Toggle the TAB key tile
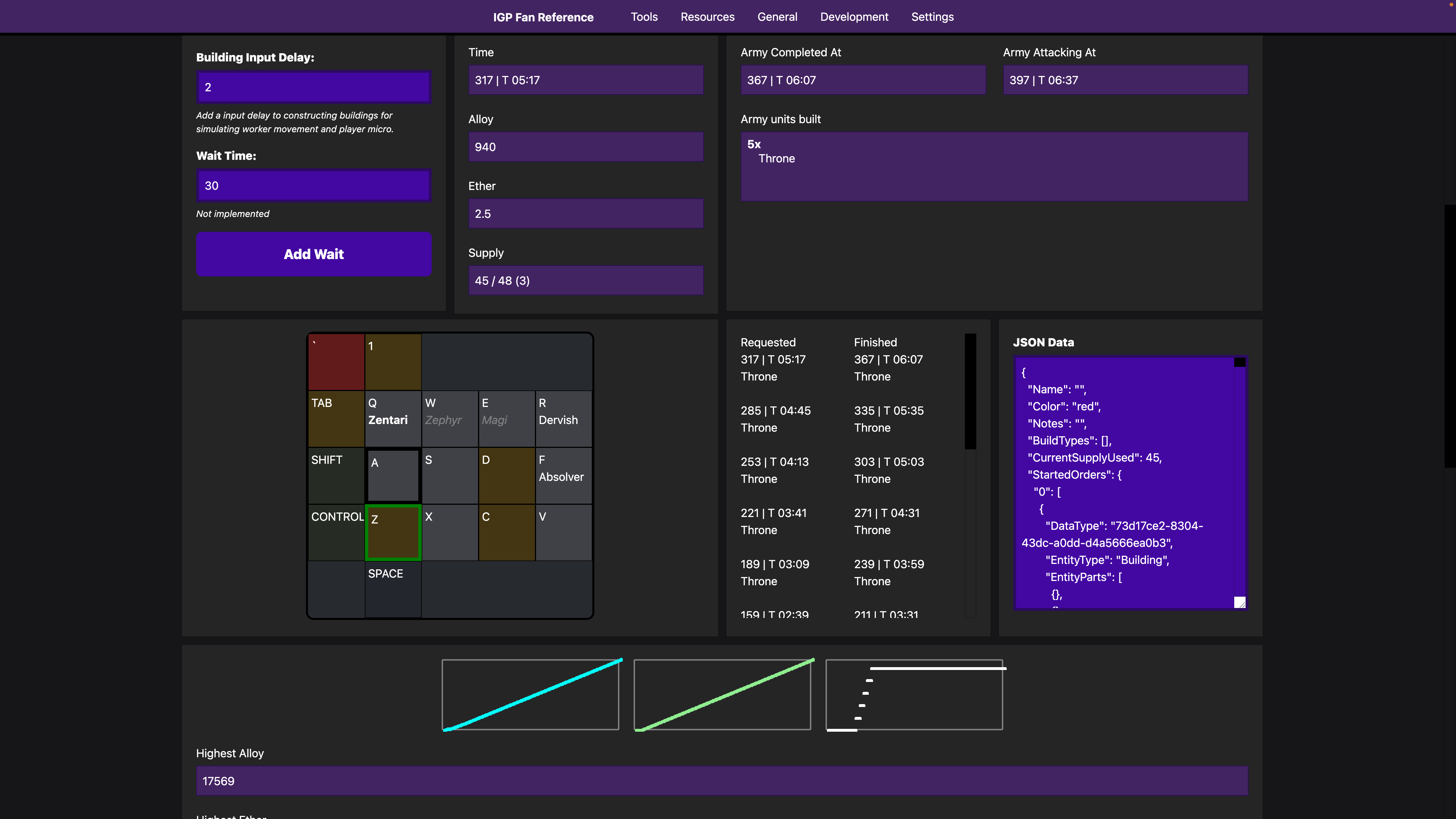The height and width of the screenshot is (819, 1456). (x=336, y=418)
